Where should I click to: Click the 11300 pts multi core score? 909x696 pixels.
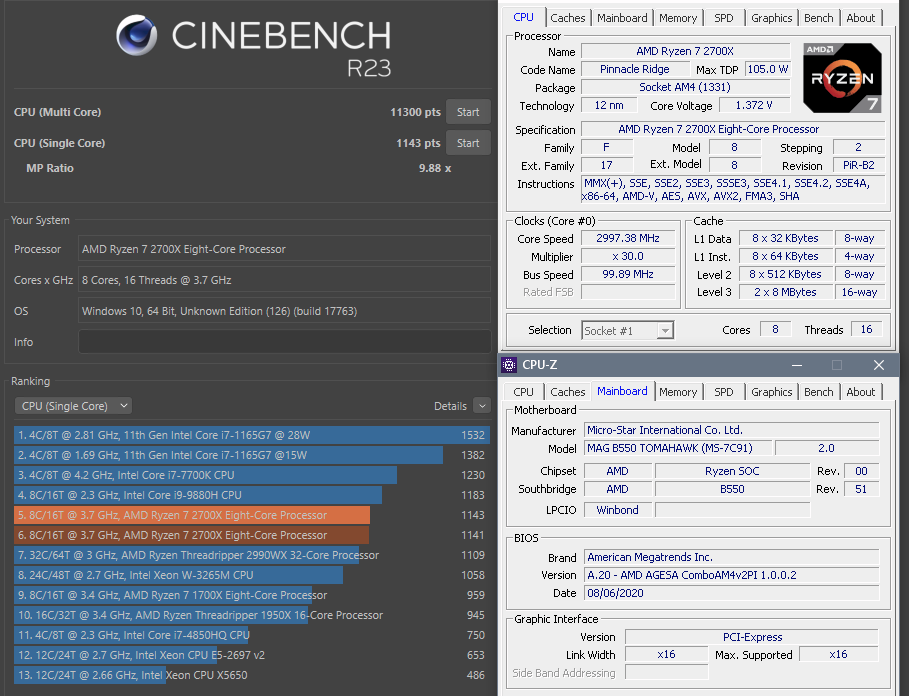(415, 112)
